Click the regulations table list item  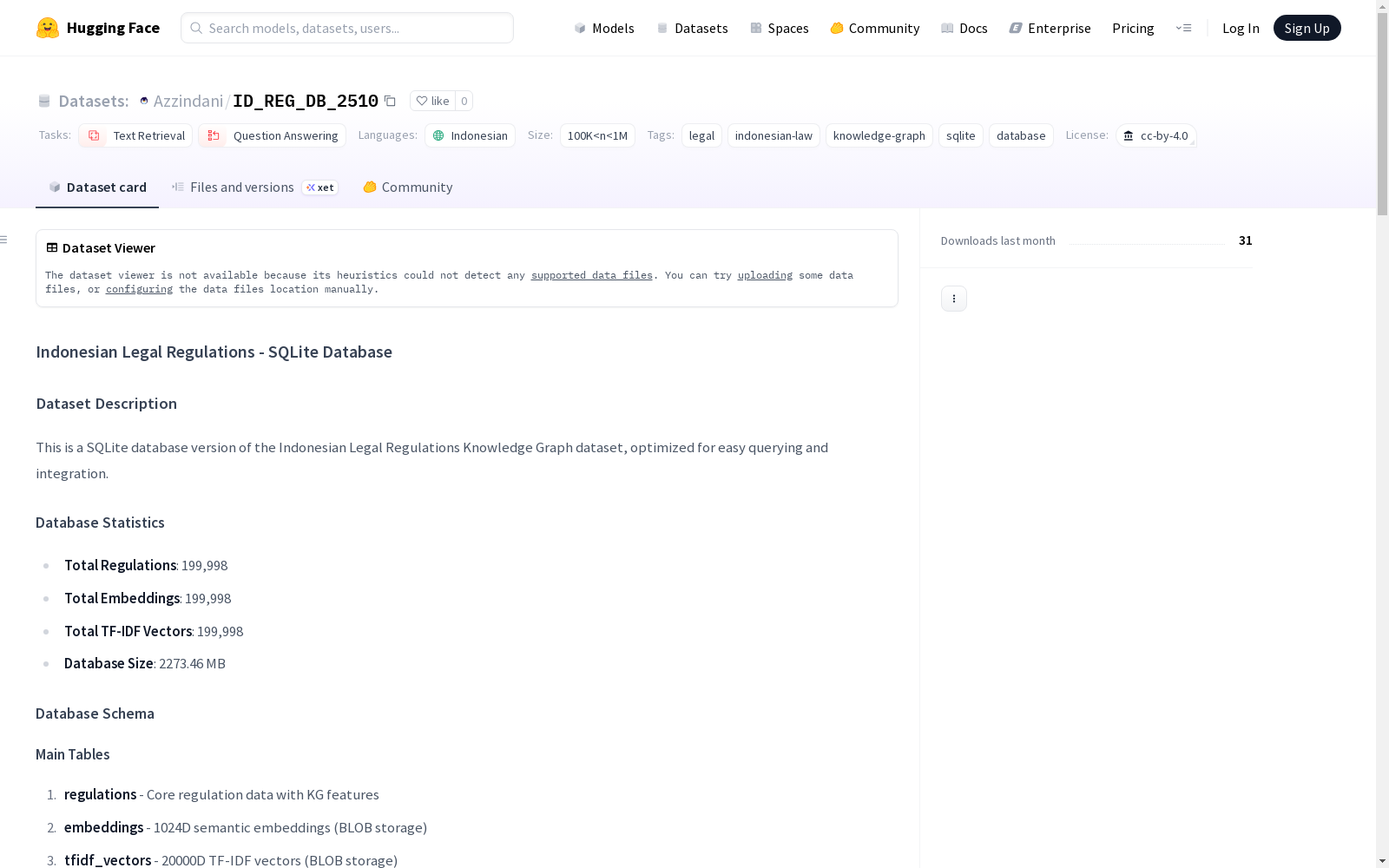[221, 794]
